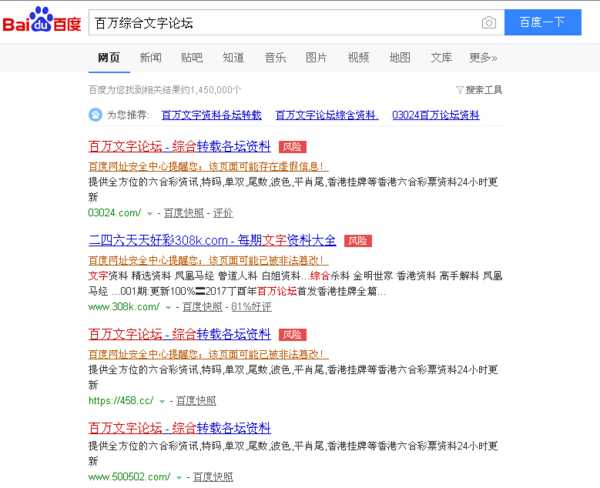
Task: Open suggestion 03024百万论坛资料
Action: point(436,115)
